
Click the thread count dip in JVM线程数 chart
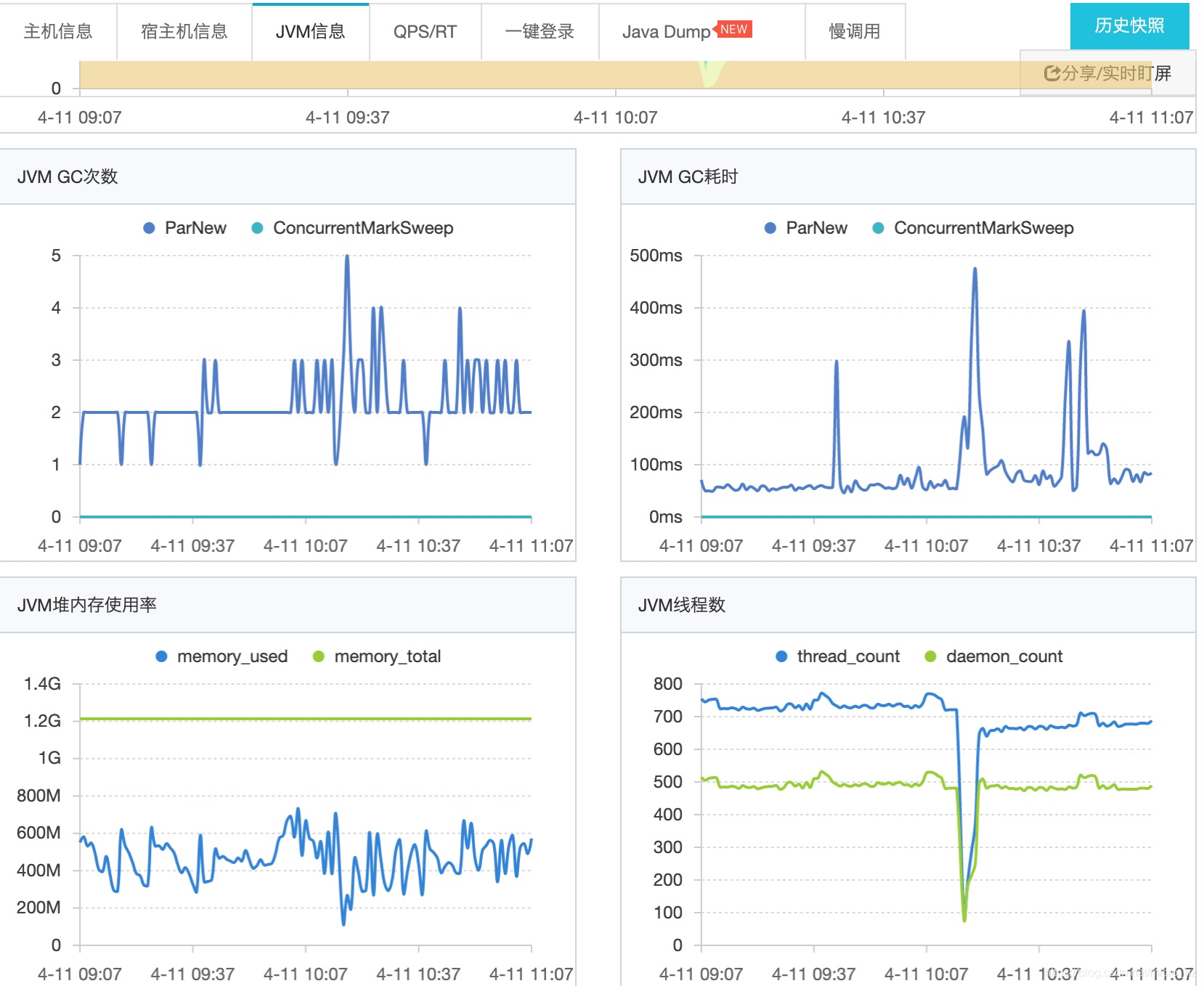[964, 919]
